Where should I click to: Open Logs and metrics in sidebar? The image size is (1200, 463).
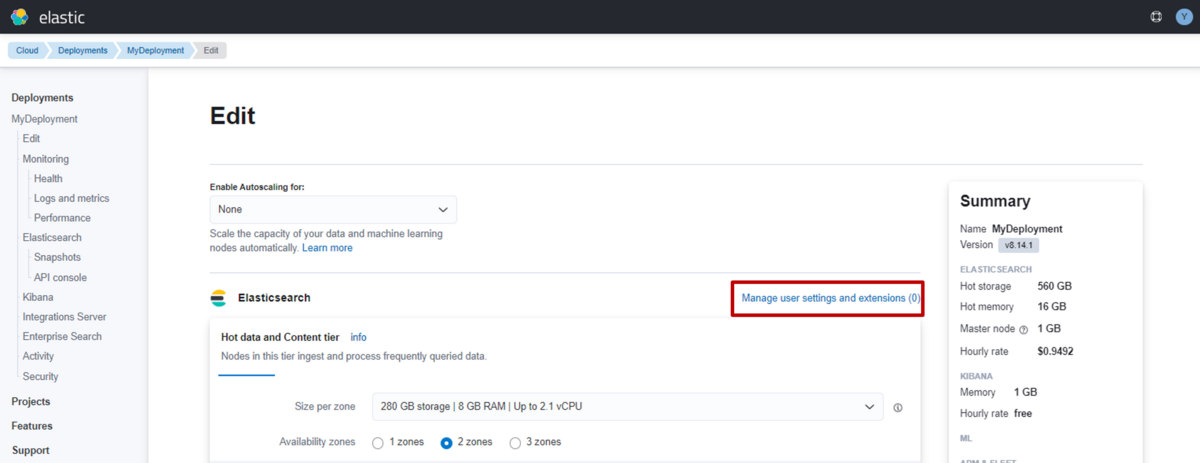coord(72,198)
